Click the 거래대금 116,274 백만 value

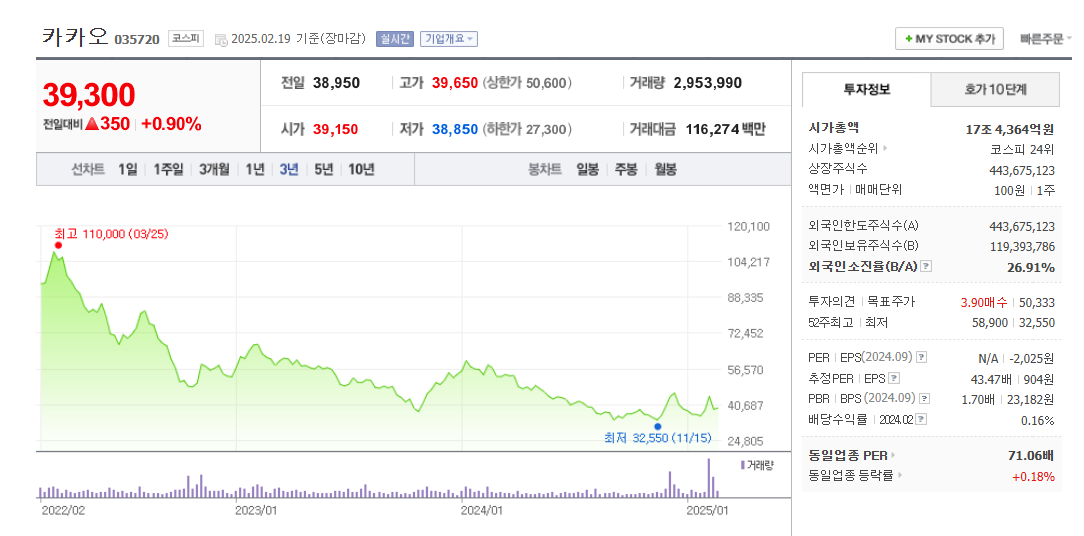[x=725, y=129]
